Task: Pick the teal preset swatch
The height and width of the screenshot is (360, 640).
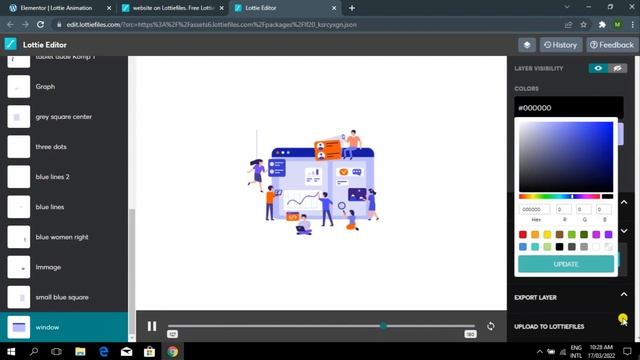Action: (535, 247)
